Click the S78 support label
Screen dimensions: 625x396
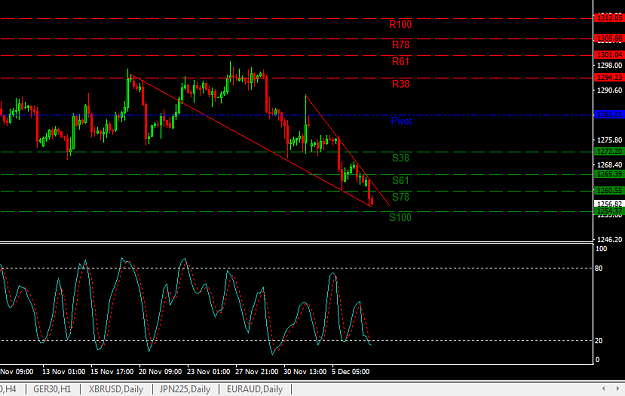point(401,197)
